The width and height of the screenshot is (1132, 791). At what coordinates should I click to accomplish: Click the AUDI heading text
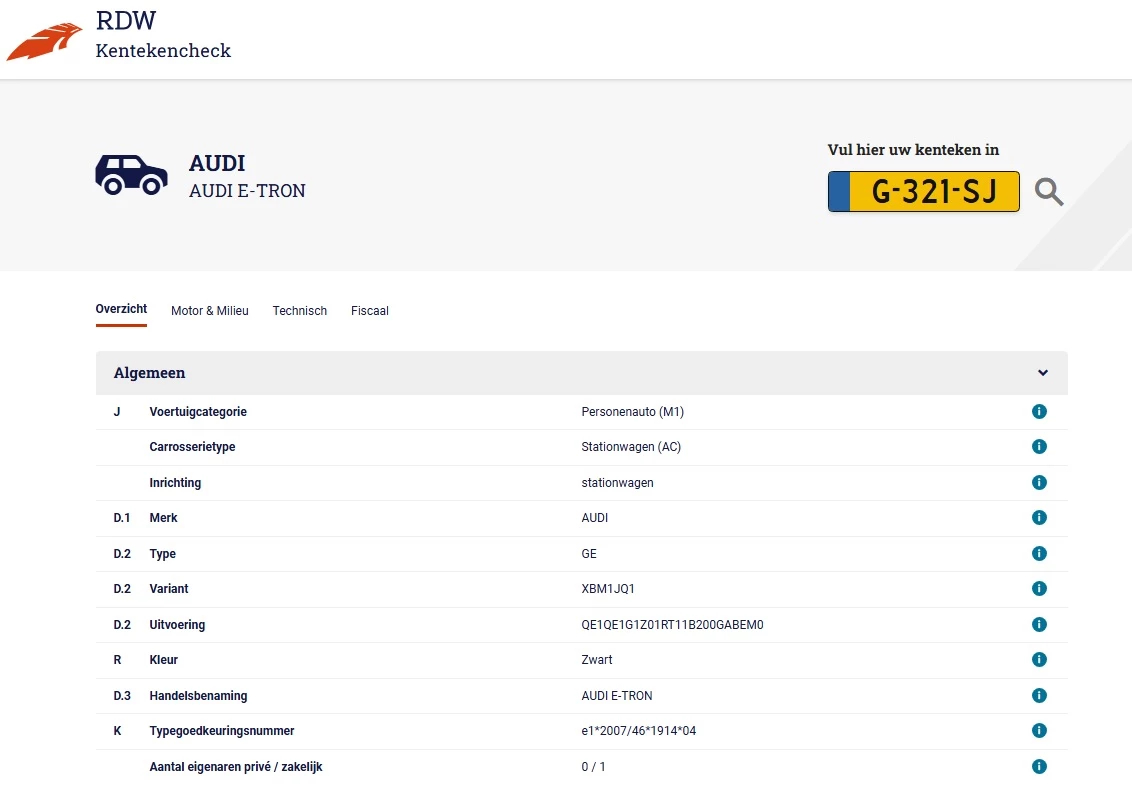[x=217, y=163]
